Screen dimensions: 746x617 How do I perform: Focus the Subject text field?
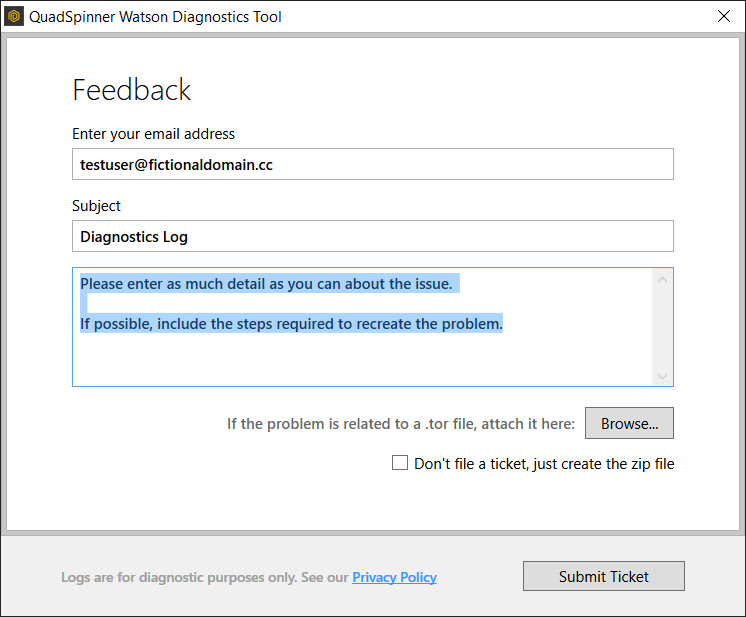pyautogui.click(x=372, y=236)
